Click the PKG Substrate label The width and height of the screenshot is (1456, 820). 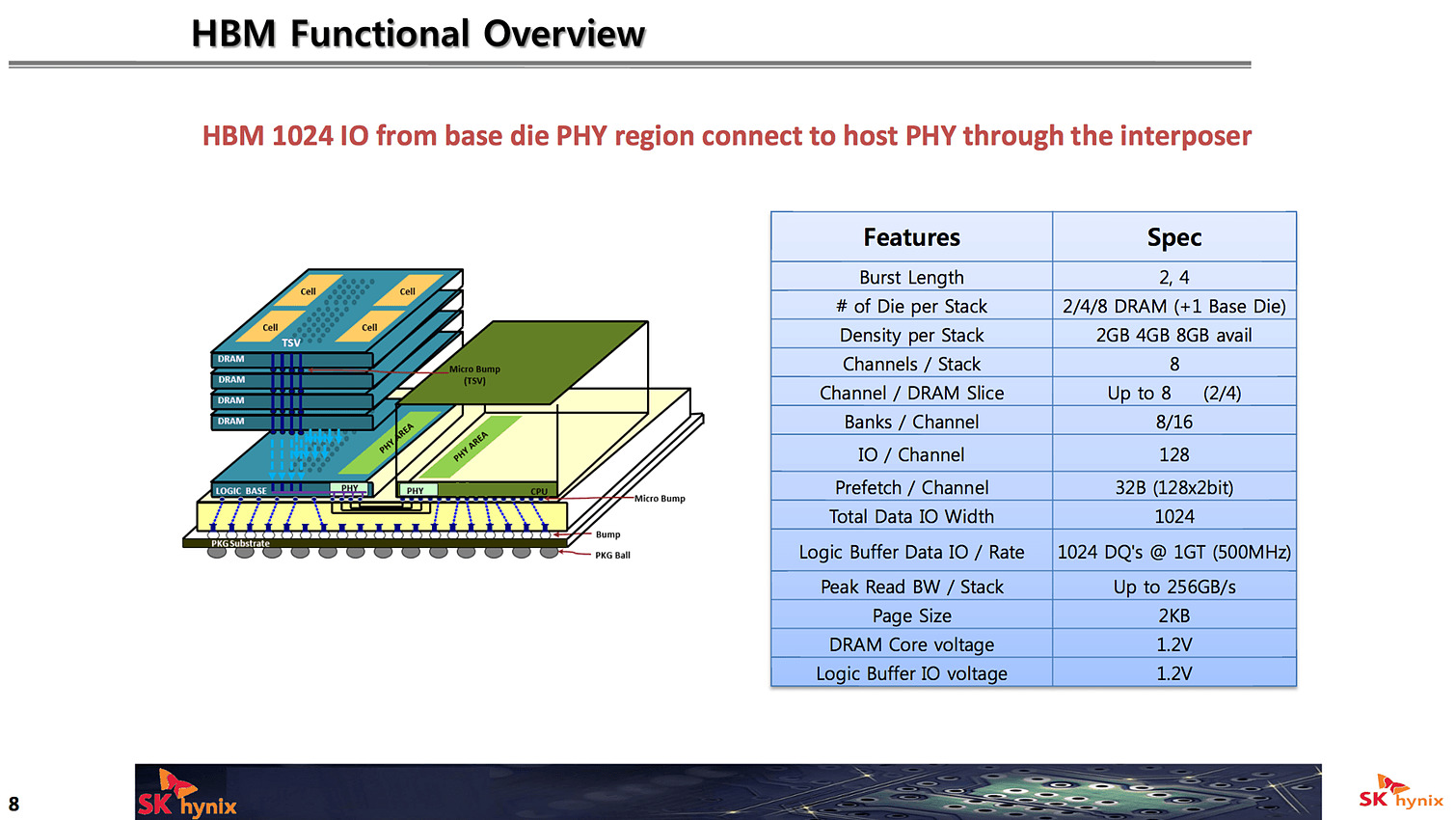240,544
